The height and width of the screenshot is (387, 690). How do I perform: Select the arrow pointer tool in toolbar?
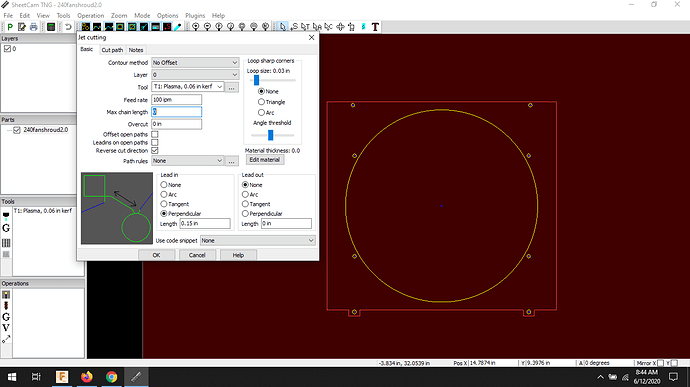(x=282, y=27)
